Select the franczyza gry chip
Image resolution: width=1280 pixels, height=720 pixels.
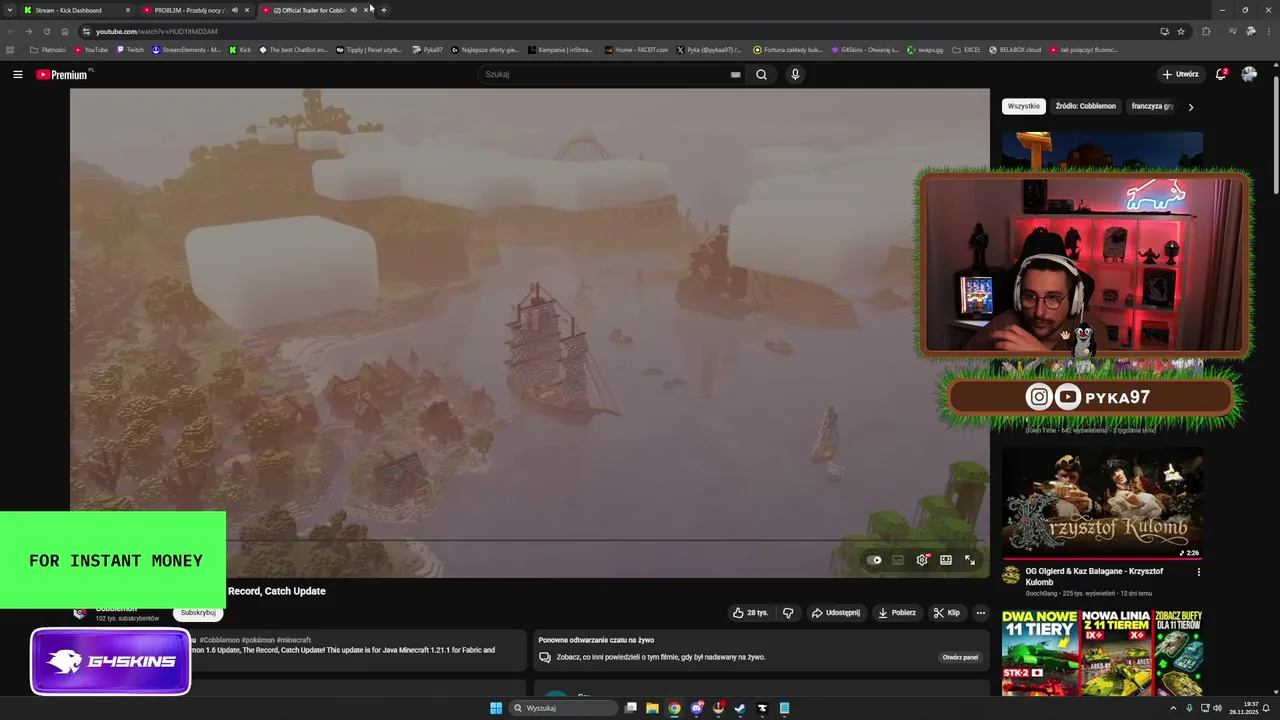(x=1152, y=106)
